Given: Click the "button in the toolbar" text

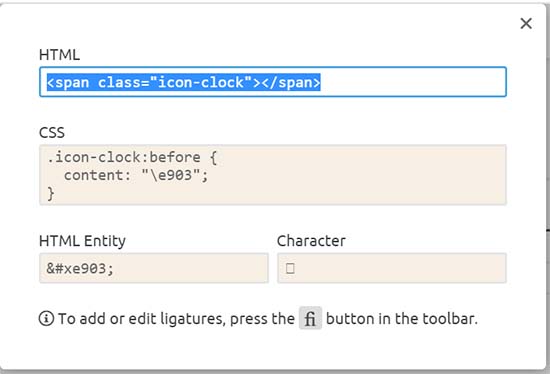Looking at the screenshot, I should pyautogui.click(x=402, y=319).
